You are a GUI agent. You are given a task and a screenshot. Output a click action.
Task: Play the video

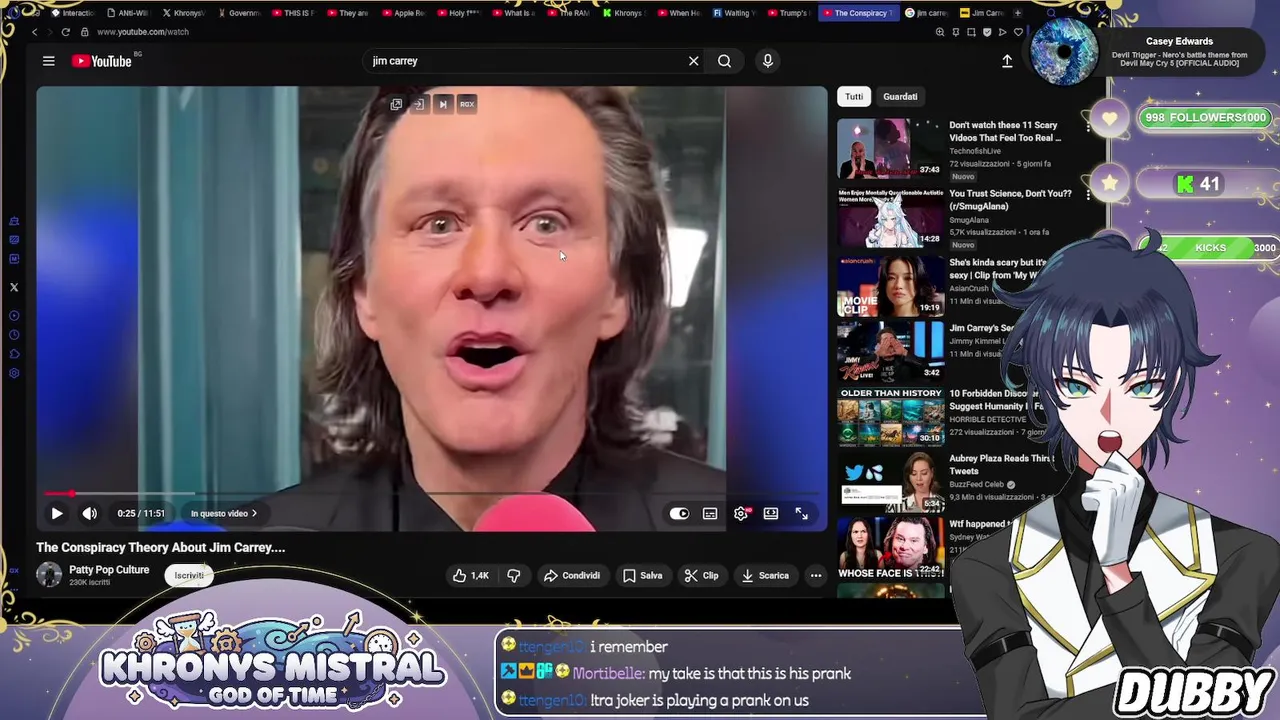click(56, 513)
